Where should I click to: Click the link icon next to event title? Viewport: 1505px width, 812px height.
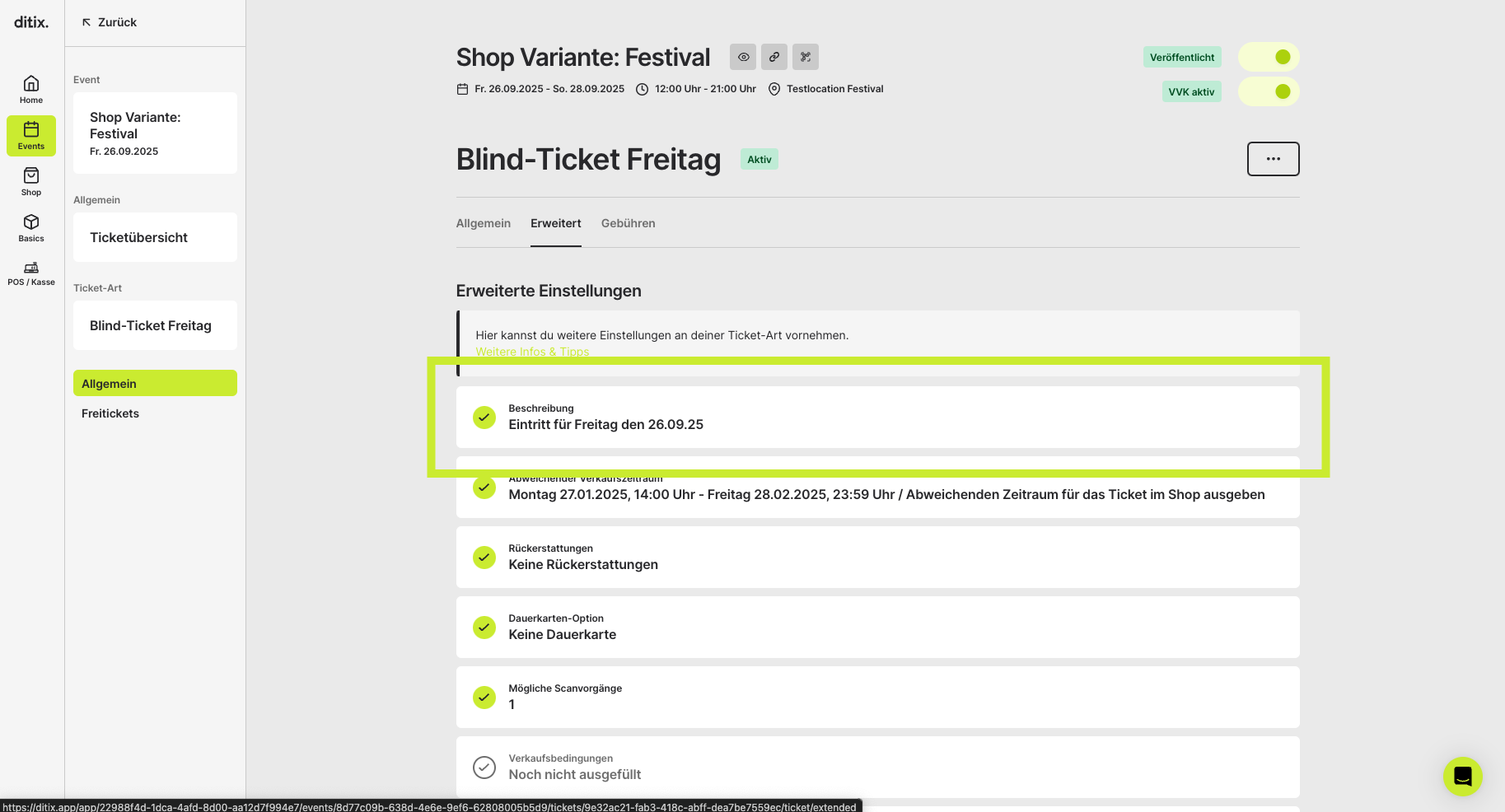pyautogui.click(x=774, y=57)
